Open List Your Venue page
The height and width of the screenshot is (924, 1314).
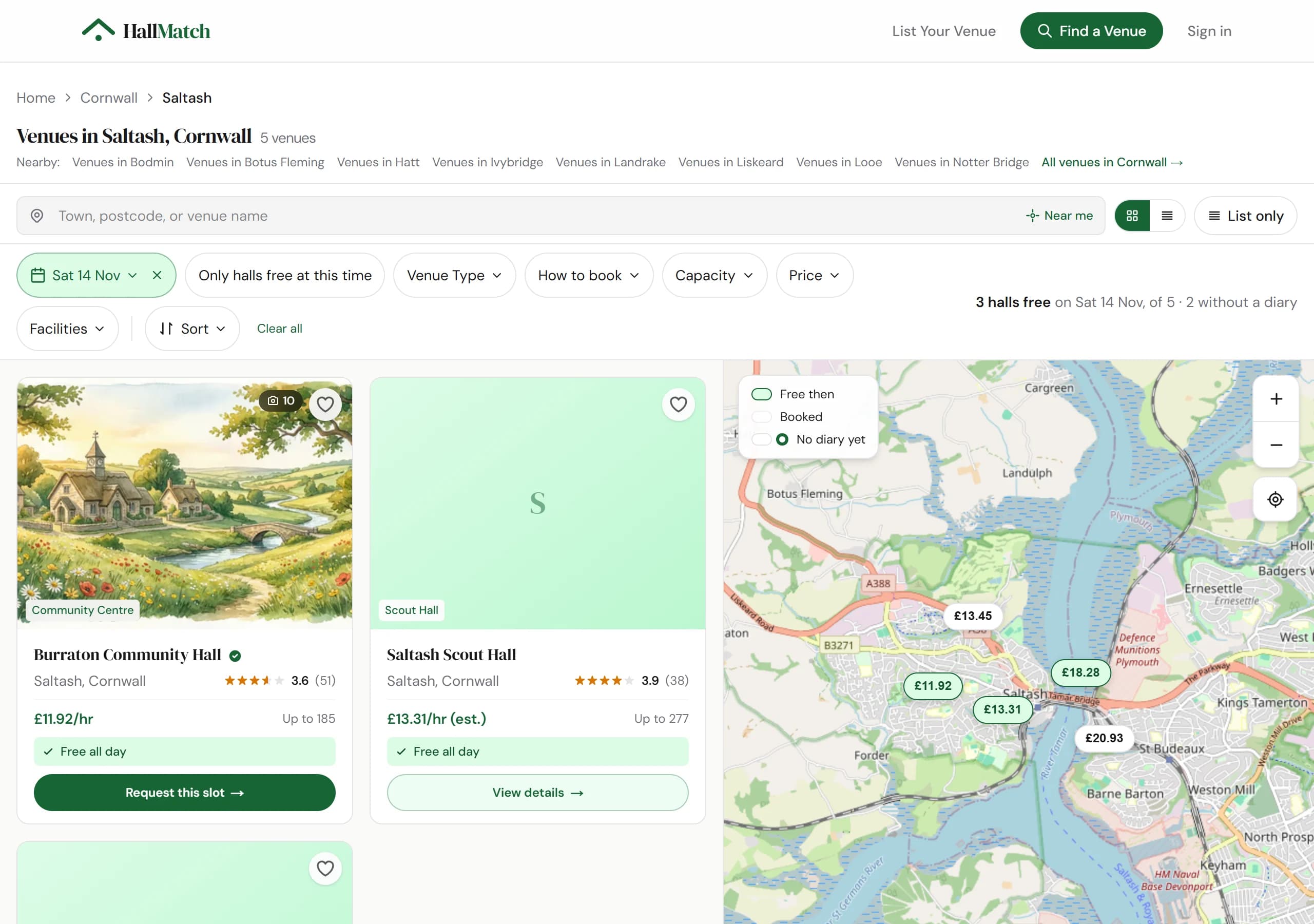(x=944, y=31)
